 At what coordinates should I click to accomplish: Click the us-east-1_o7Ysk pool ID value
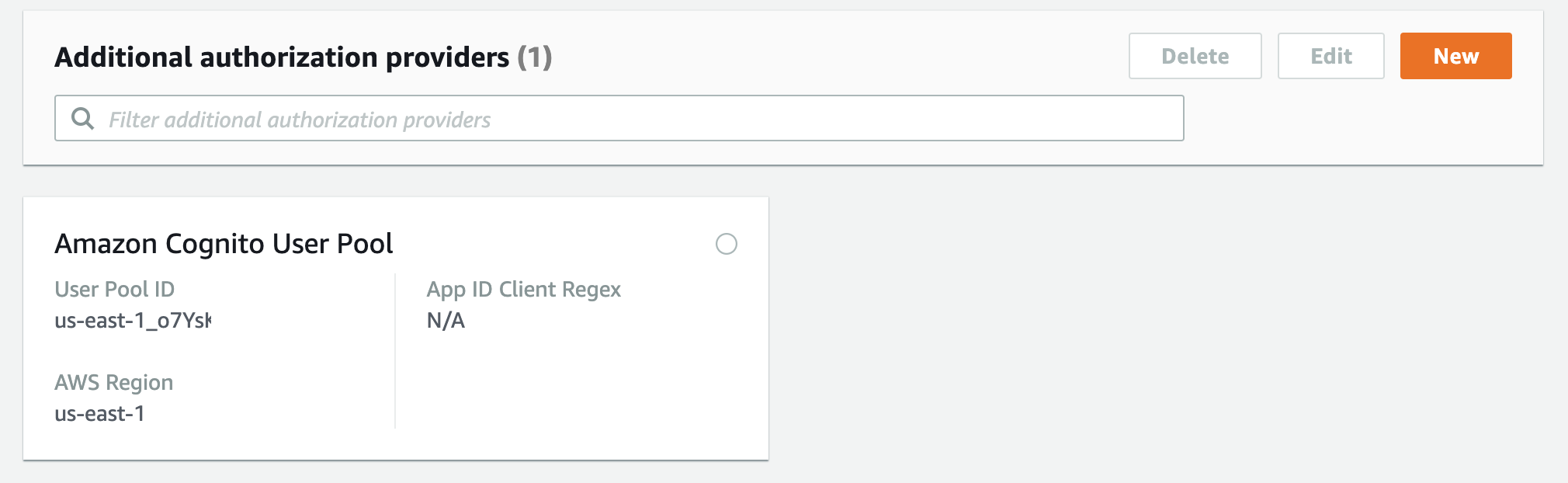133,321
